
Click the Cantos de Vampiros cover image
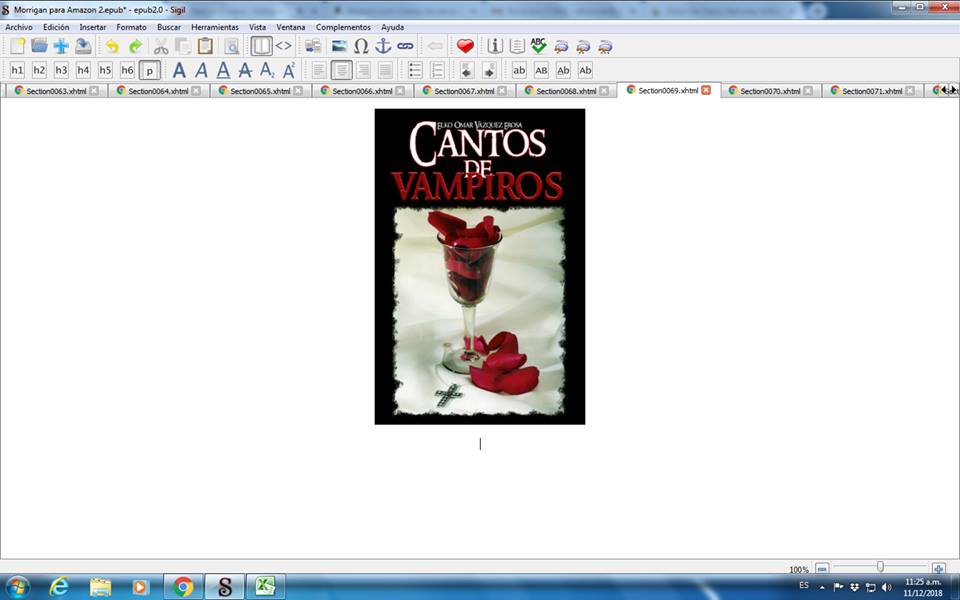pyautogui.click(x=480, y=266)
